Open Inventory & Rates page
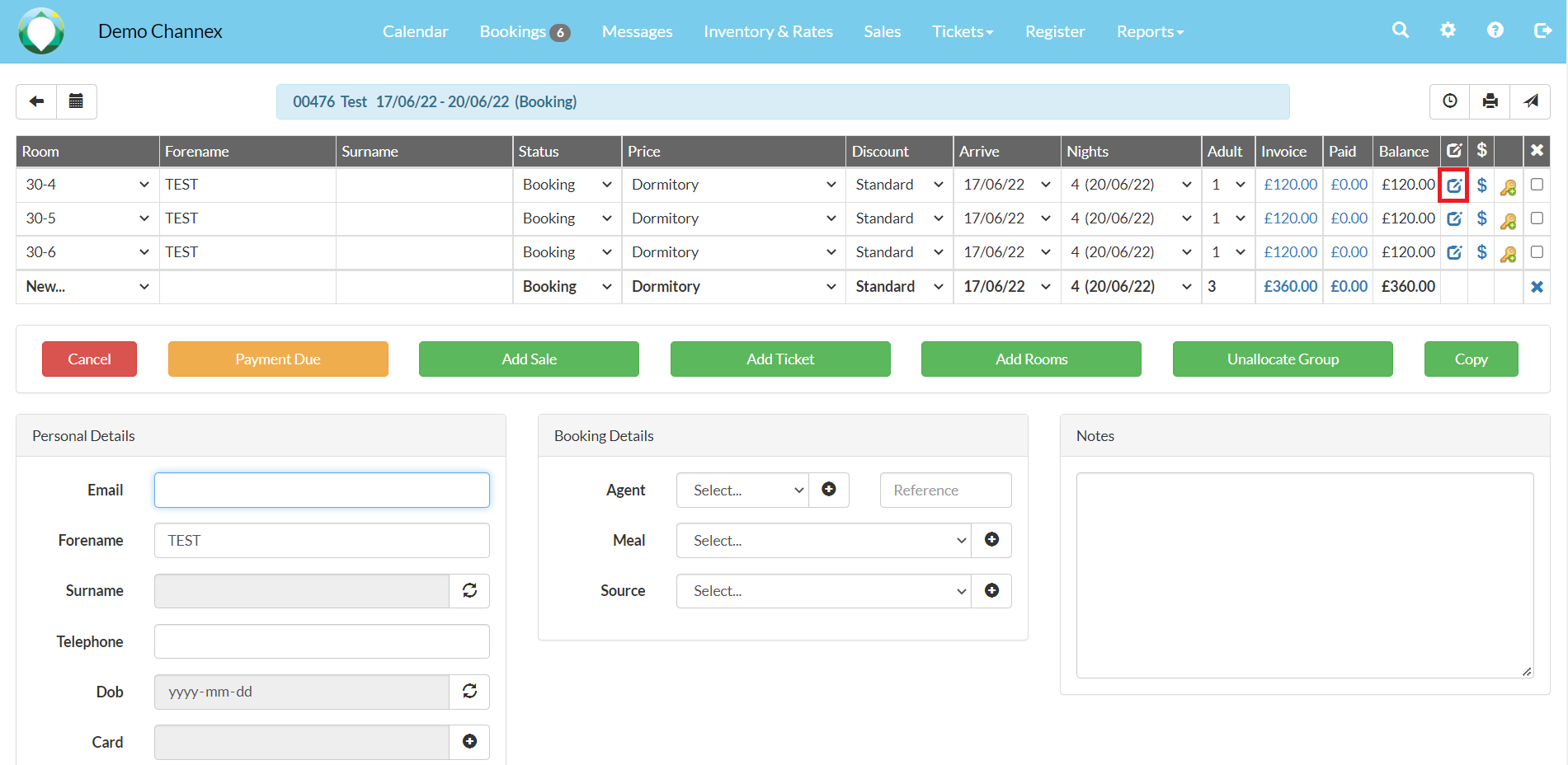Screen dimensions: 1568x765 click(x=768, y=31)
